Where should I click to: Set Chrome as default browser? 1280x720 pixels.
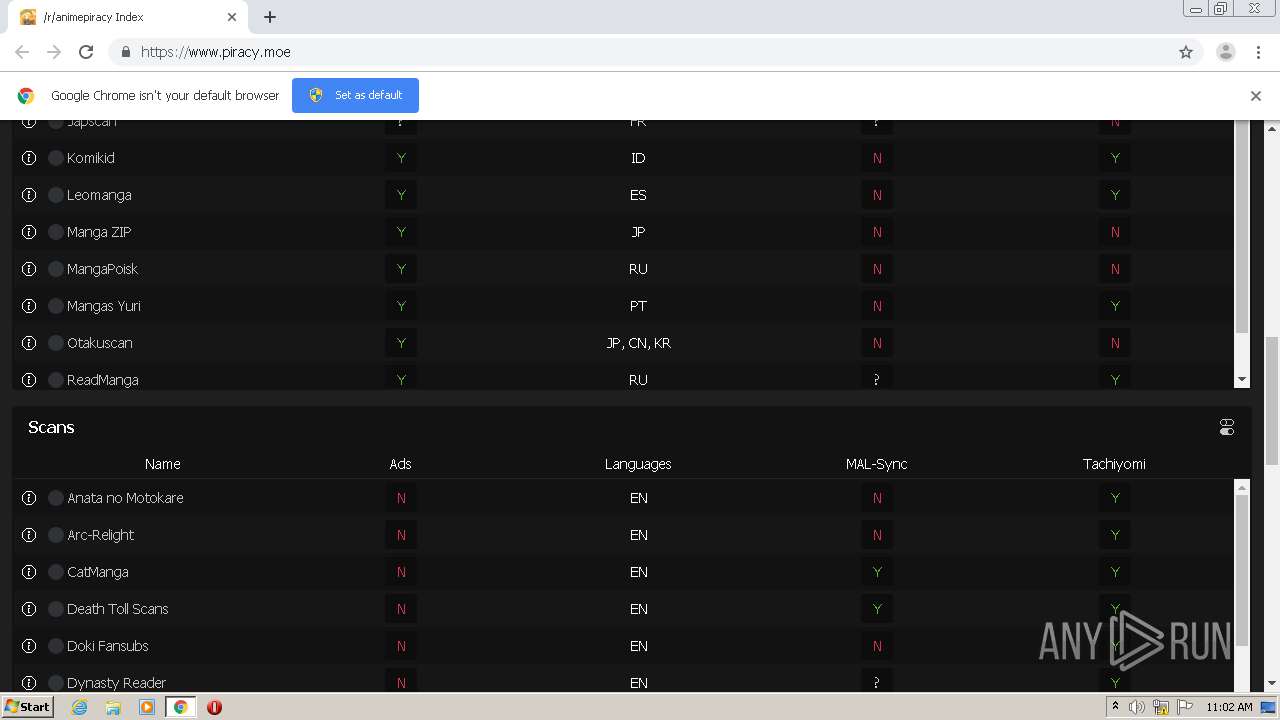(x=355, y=95)
